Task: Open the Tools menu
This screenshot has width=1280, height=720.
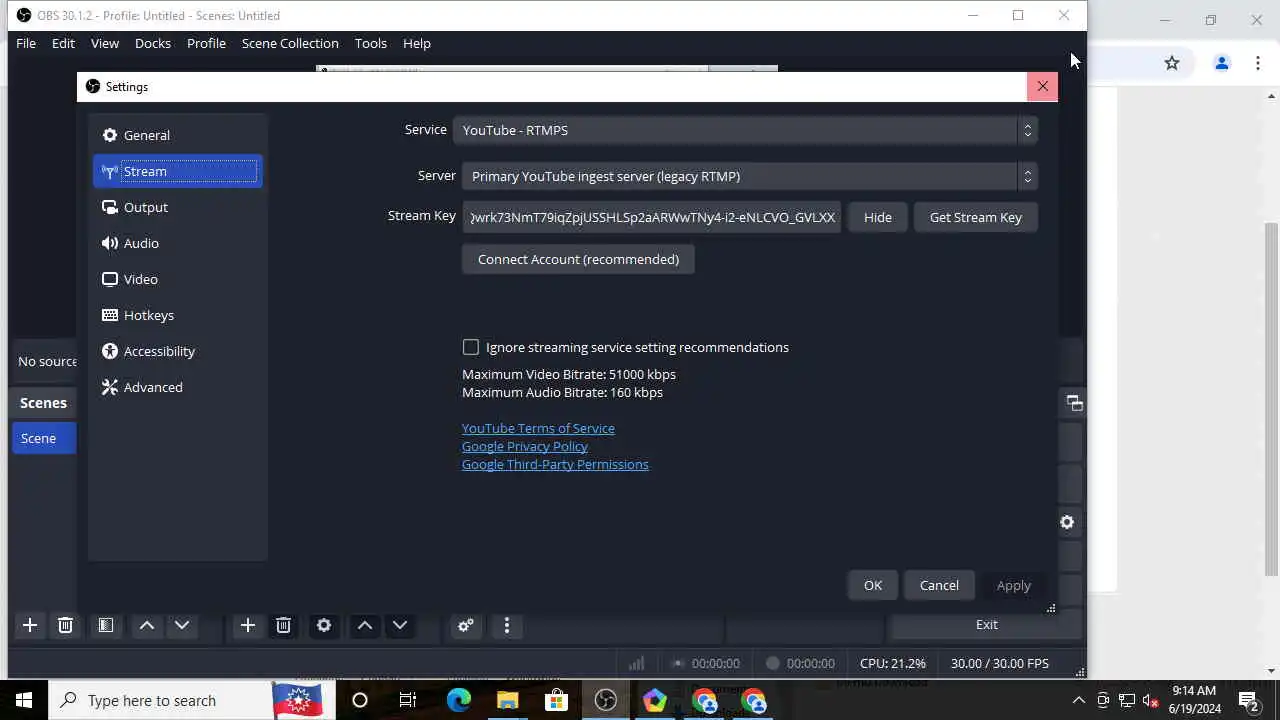Action: click(x=370, y=43)
